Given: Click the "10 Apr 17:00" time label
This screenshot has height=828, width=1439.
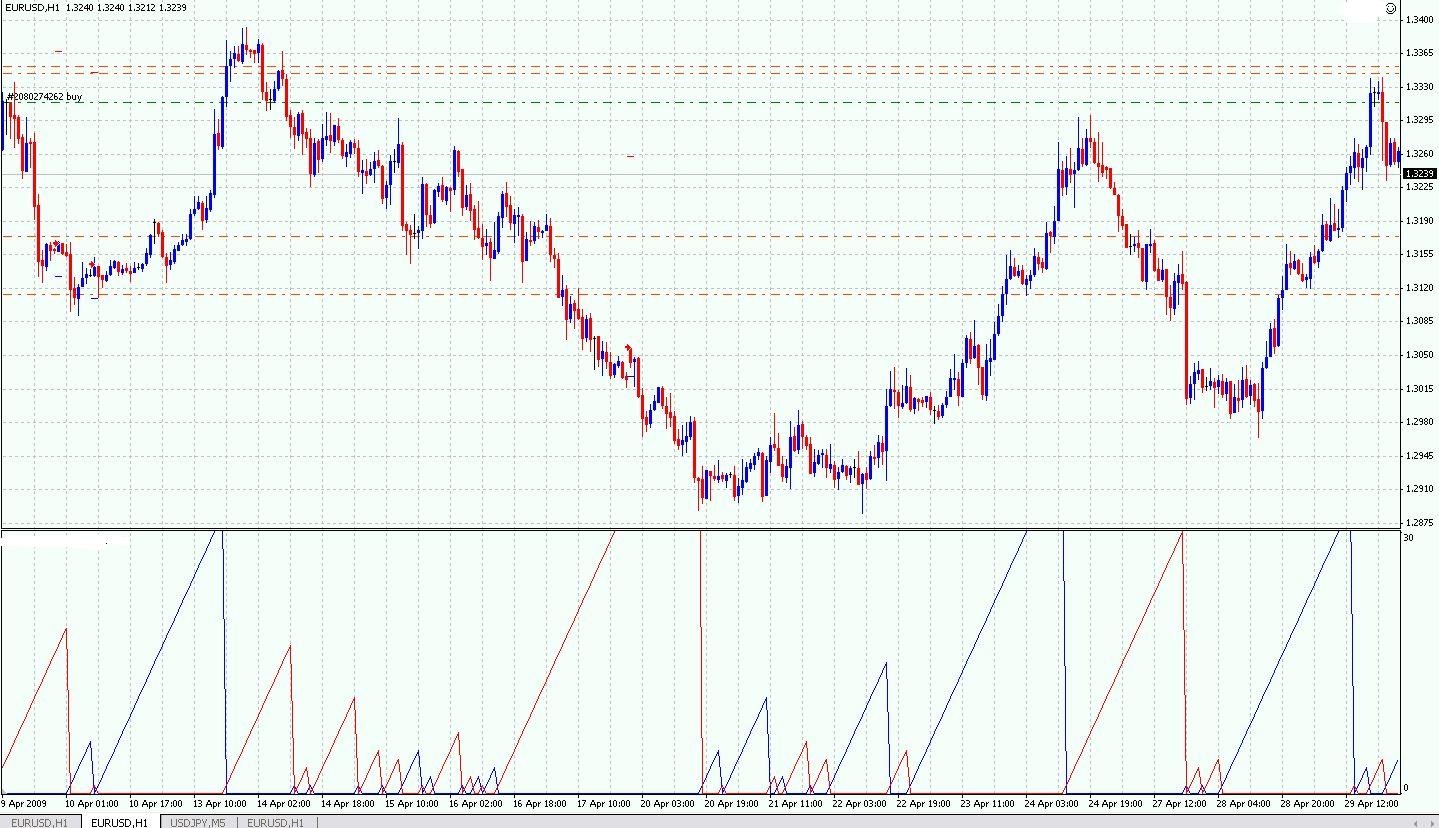Looking at the screenshot, I should (156, 803).
